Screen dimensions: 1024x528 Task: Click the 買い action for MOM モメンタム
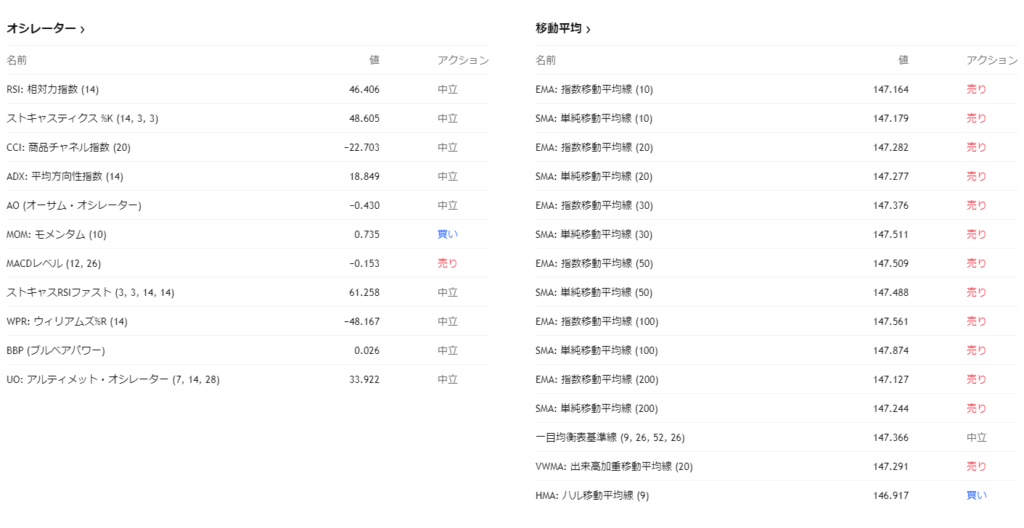click(447, 234)
